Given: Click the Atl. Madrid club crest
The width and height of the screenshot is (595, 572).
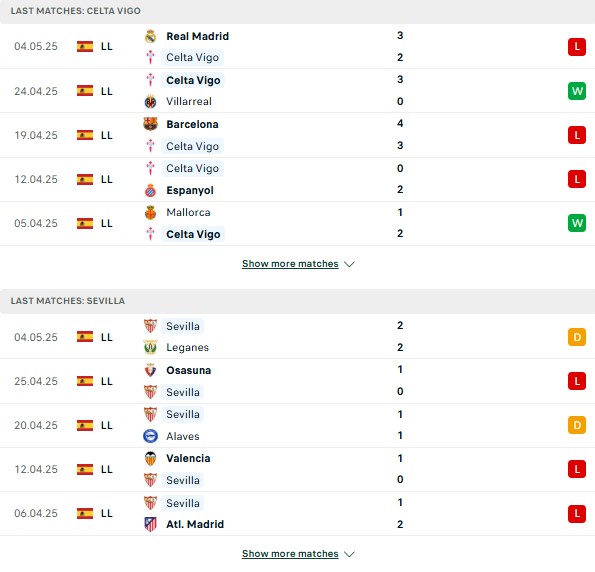Looking at the screenshot, I should (150, 524).
